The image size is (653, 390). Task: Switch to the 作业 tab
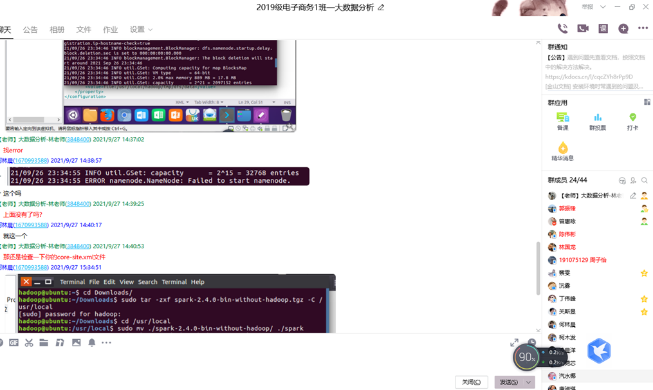click(x=110, y=30)
